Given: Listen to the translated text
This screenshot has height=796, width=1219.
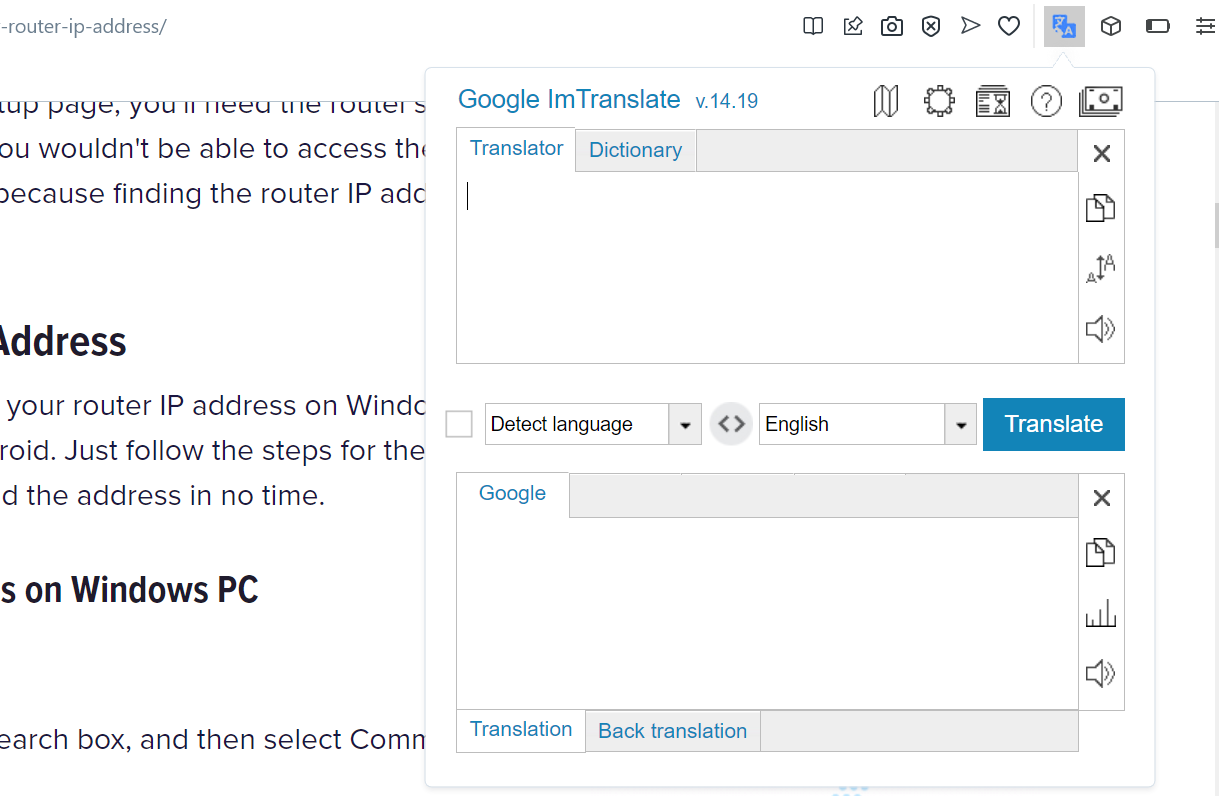Looking at the screenshot, I should [1101, 674].
